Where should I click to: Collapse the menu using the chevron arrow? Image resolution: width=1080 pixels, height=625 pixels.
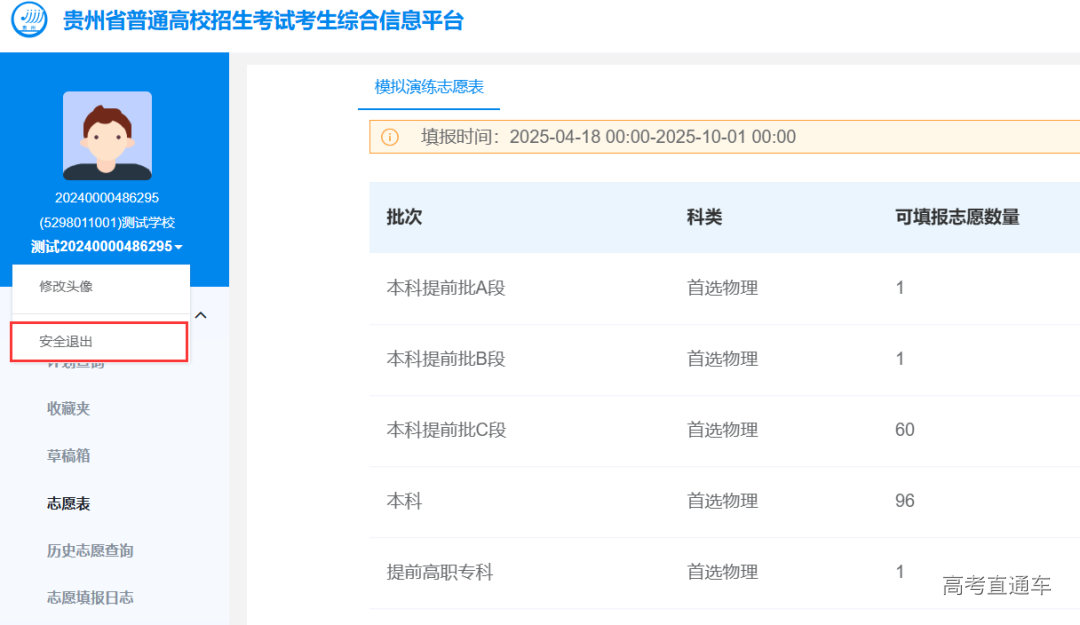click(x=201, y=313)
